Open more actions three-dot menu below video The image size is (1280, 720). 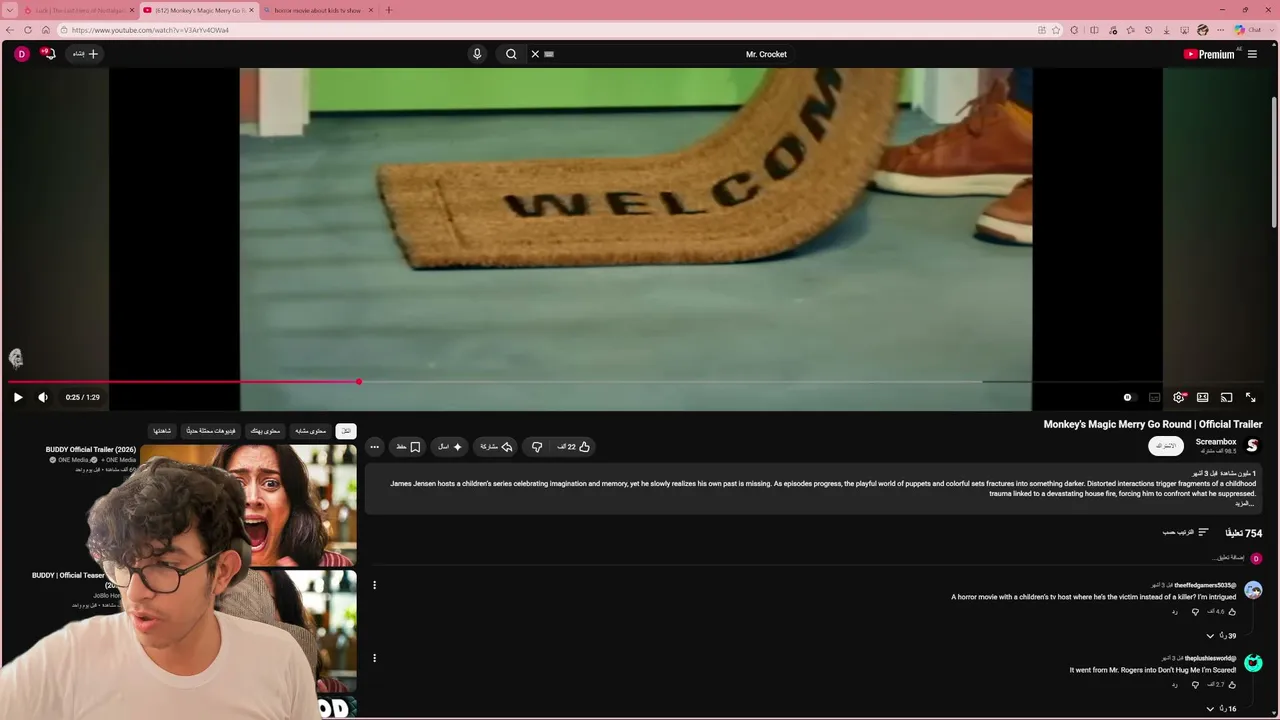tap(374, 447)
